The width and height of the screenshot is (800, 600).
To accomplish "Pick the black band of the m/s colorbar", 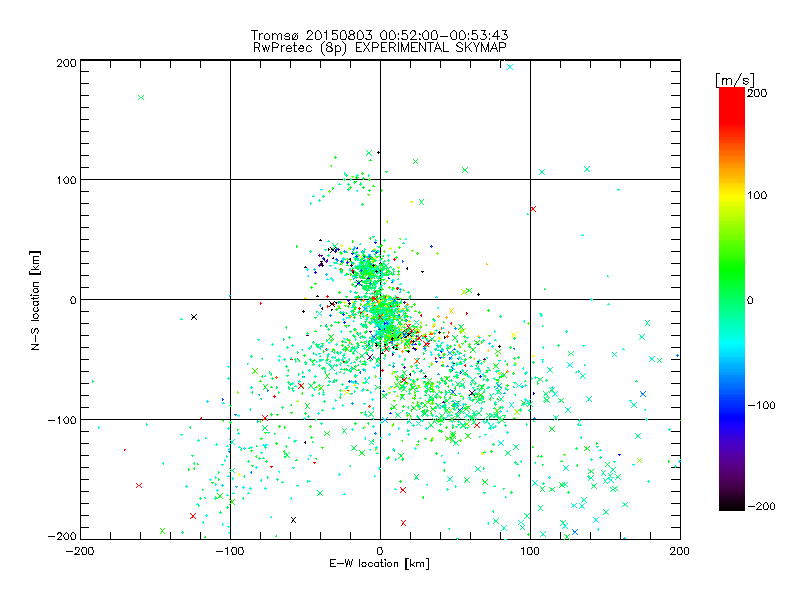I will (x=732, y=503).
